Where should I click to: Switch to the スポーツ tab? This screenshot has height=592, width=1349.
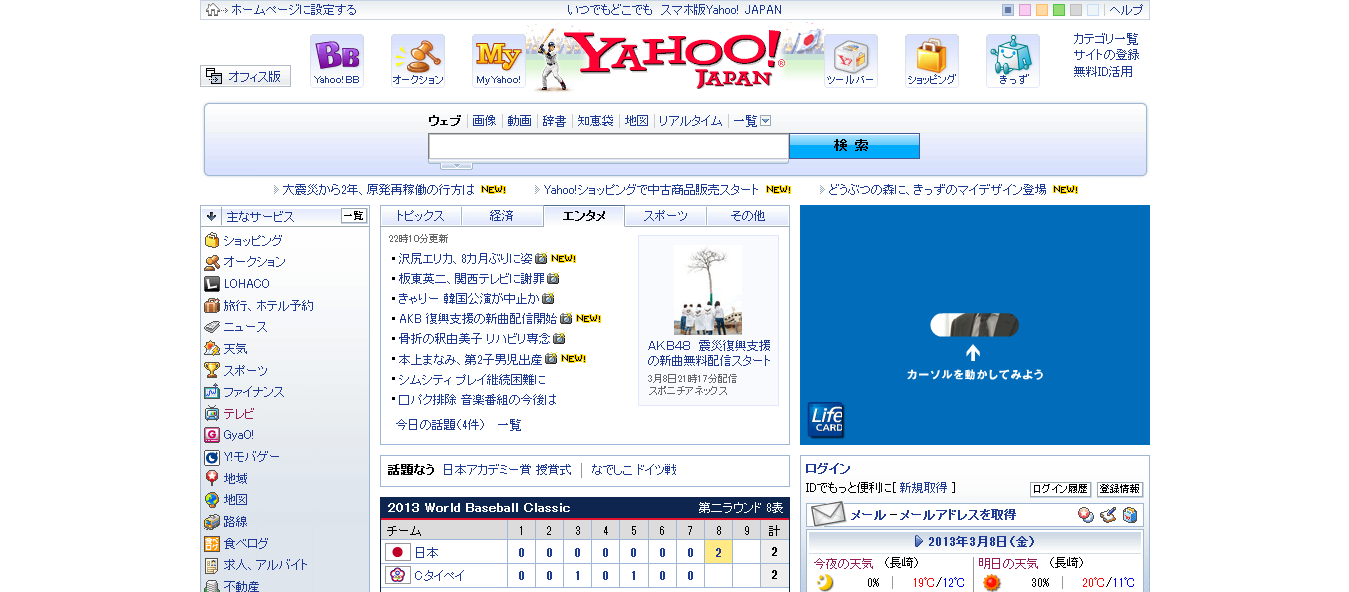point(666,216)
